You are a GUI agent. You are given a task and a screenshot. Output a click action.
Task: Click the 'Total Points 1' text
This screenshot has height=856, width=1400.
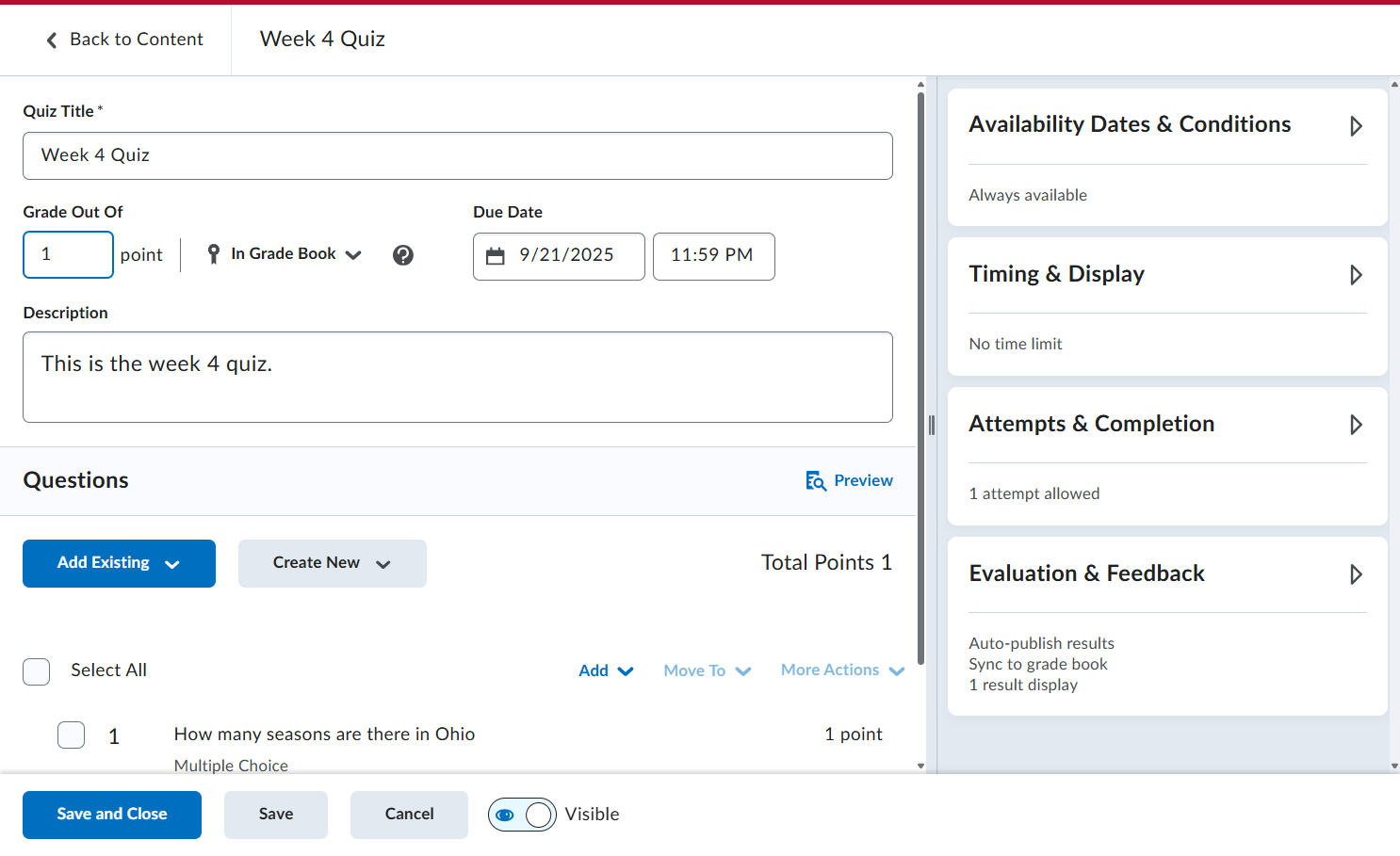(826, 563)
